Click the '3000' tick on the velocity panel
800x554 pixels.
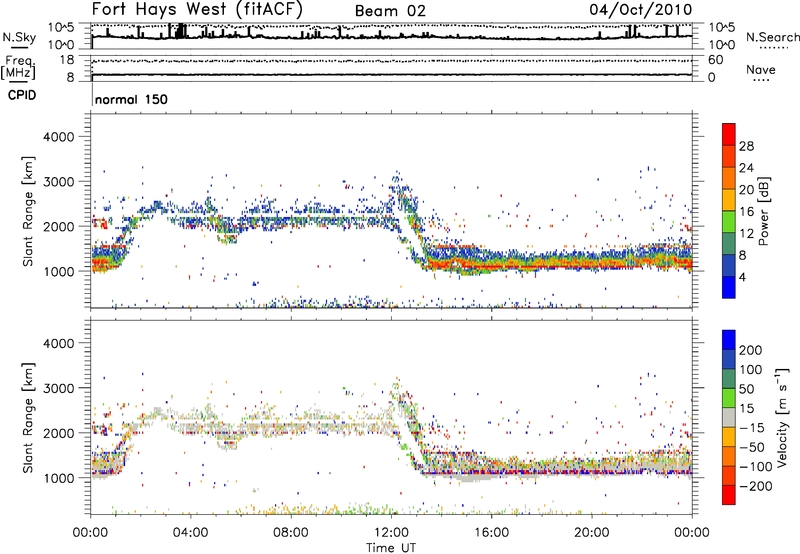pyautogui.click(x=58, y=388)
